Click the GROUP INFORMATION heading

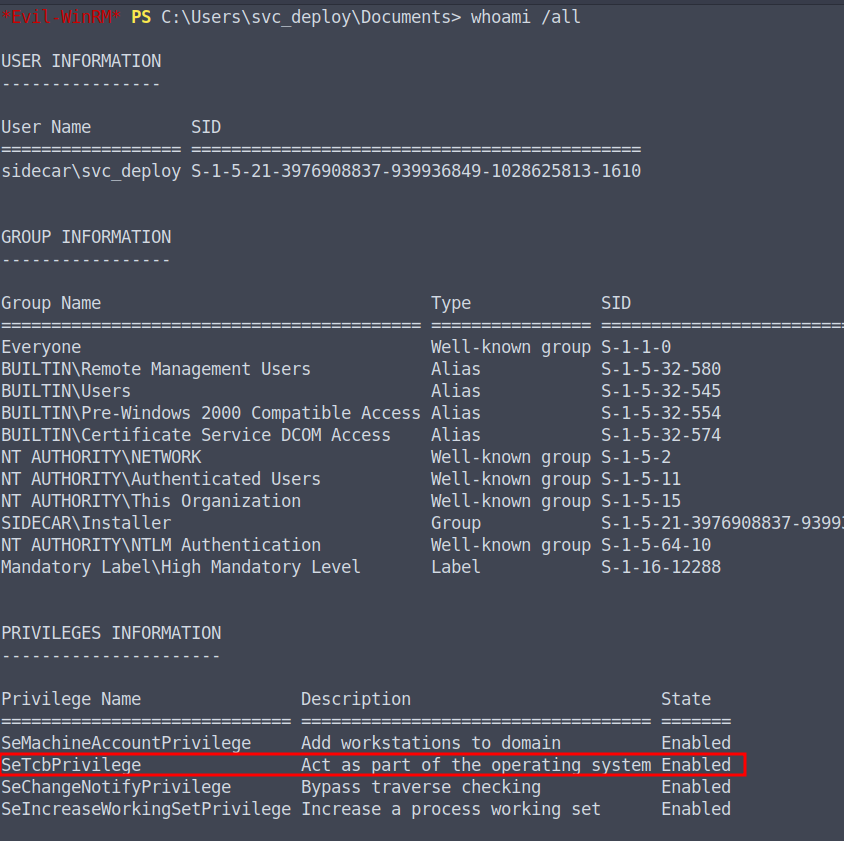[86, 237]
